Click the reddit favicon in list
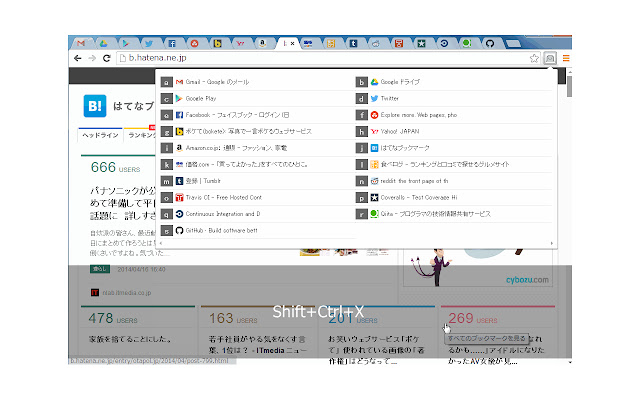This screenshot has width=640, height=400. pos(374,181)
